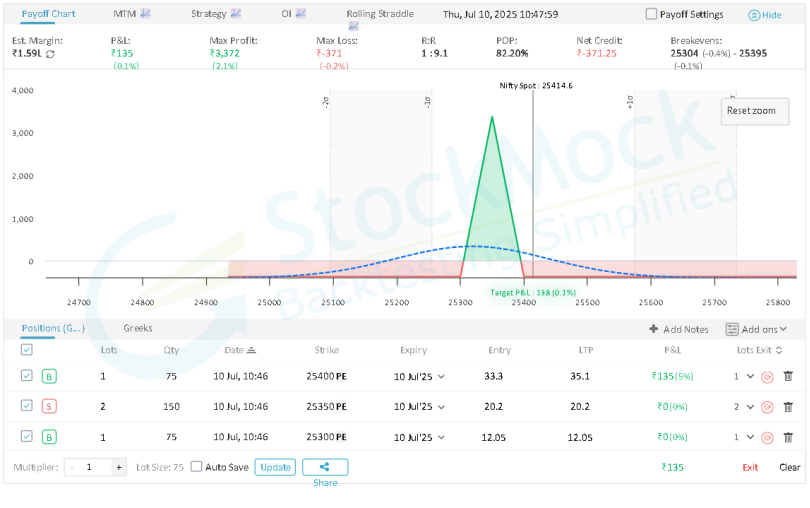Toggle the select-all positions checkbox
810x508 pixels.
click(27, 350)
